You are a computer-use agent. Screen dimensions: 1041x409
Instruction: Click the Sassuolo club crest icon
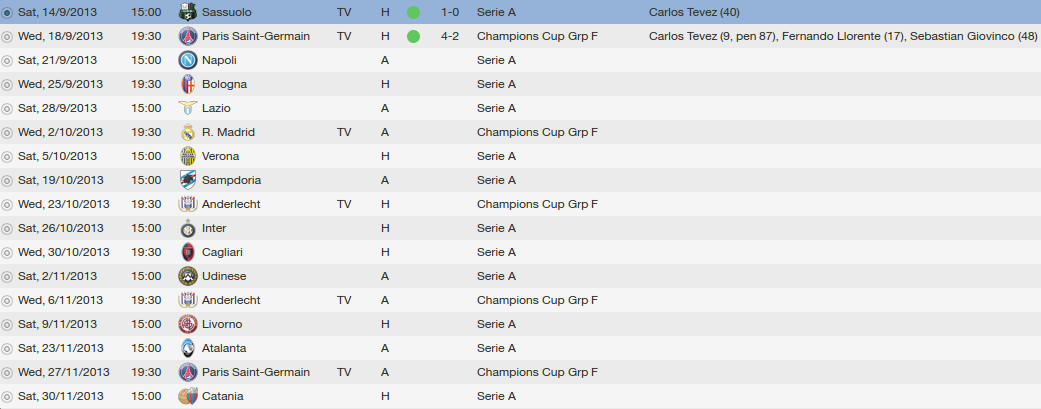click(x=187, y=12)
